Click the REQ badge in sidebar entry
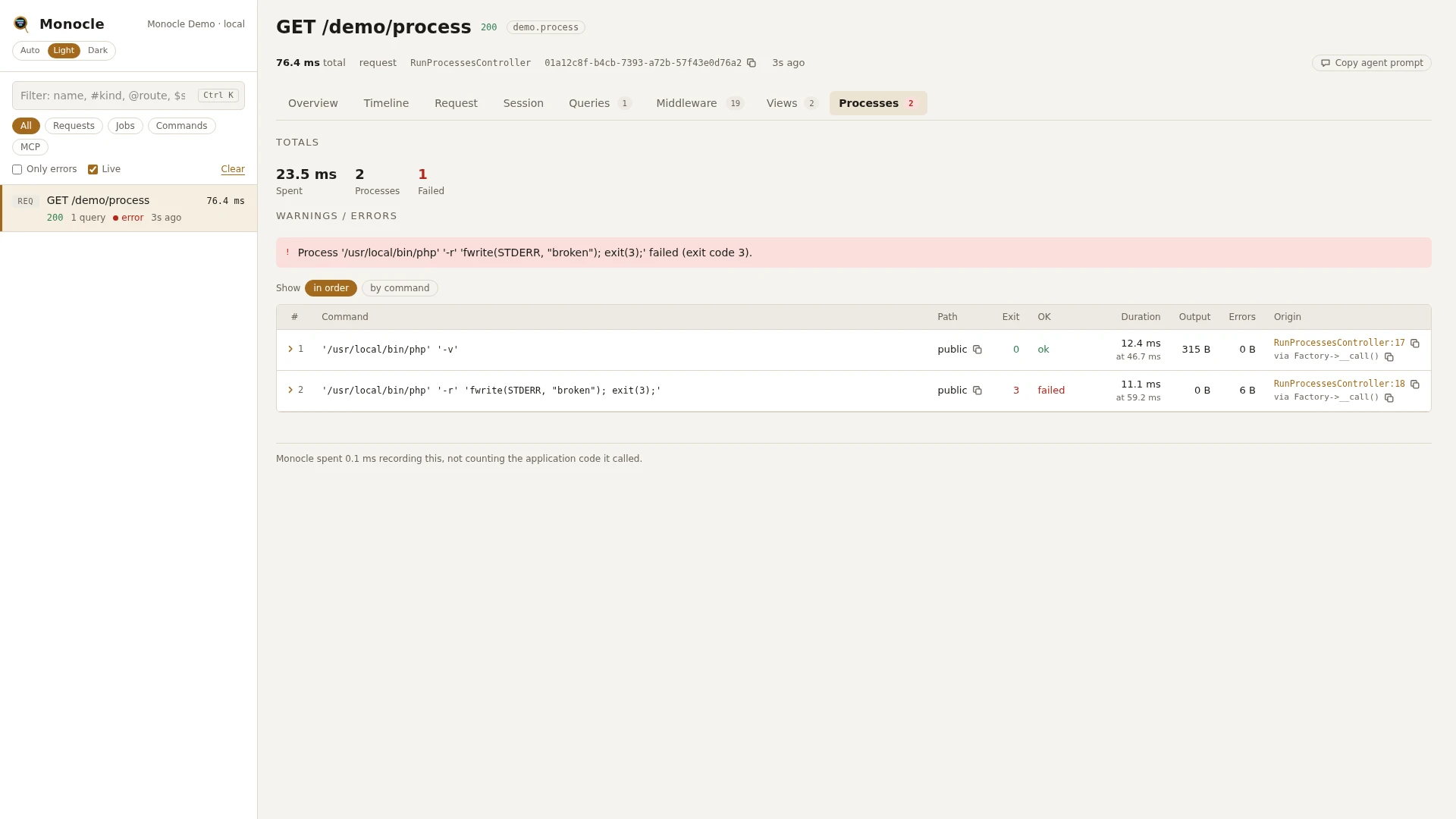 [25, 202]
